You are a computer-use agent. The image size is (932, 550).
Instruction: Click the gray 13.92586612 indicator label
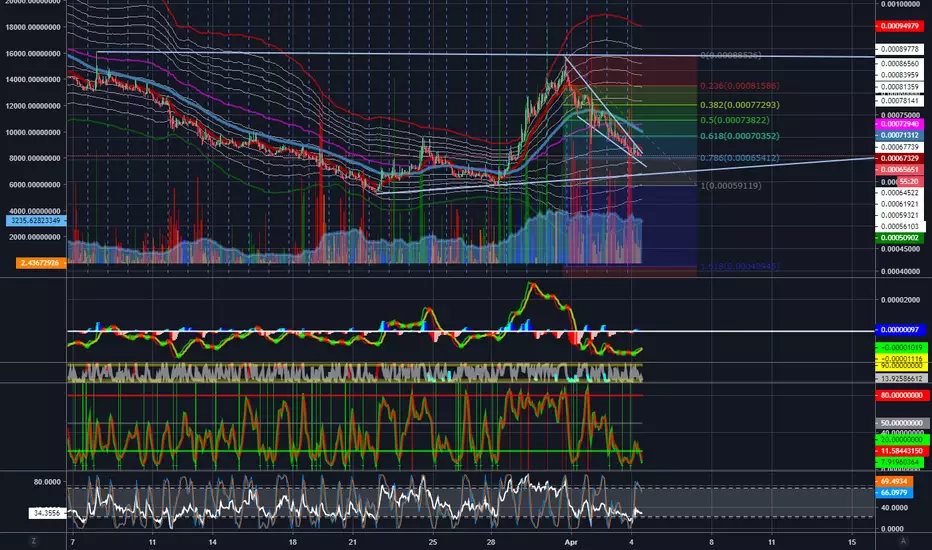coord(901,378)
